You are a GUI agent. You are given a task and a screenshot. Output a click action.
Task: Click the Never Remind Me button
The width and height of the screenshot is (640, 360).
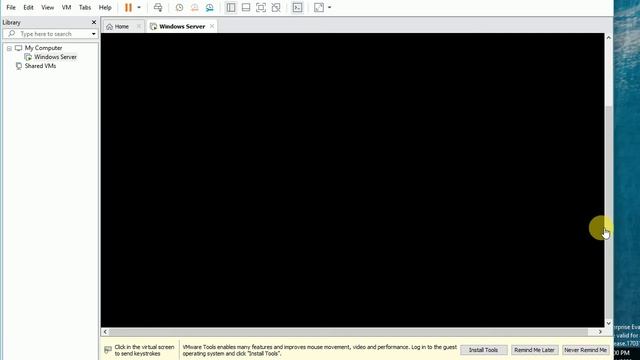click(x=585, y=350)
